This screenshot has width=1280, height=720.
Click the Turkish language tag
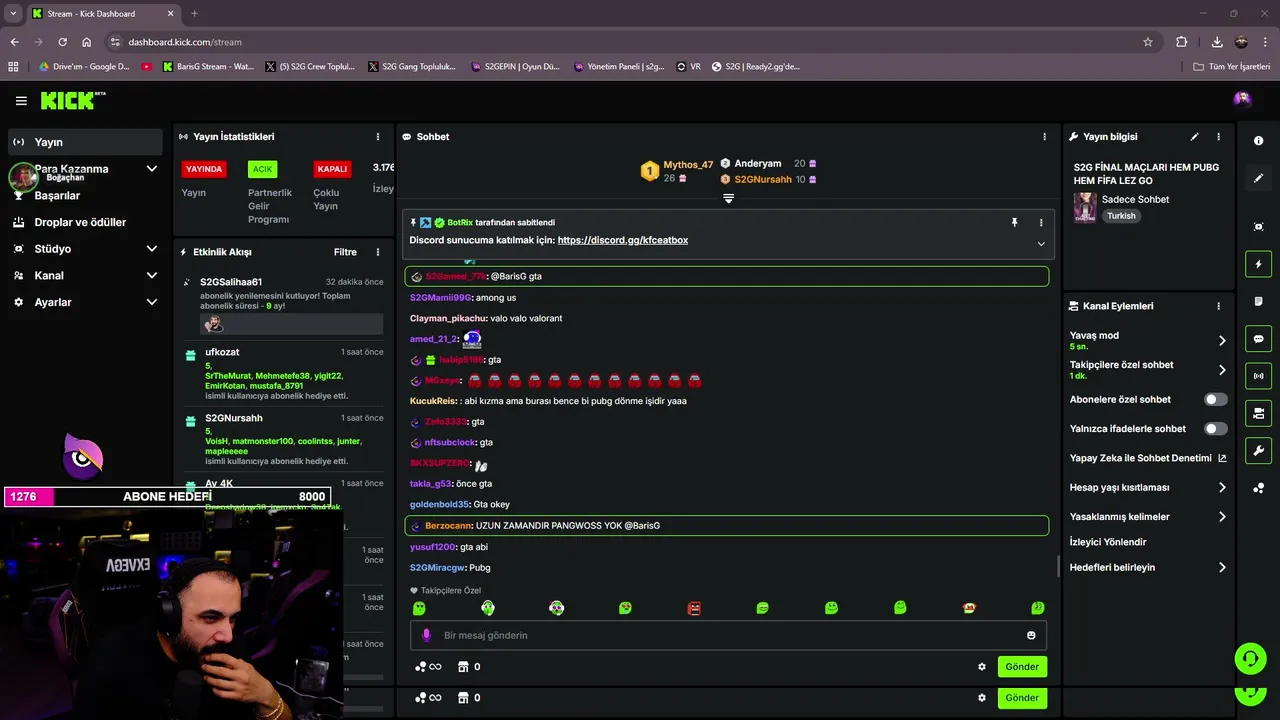click(x=1121, y=216)
